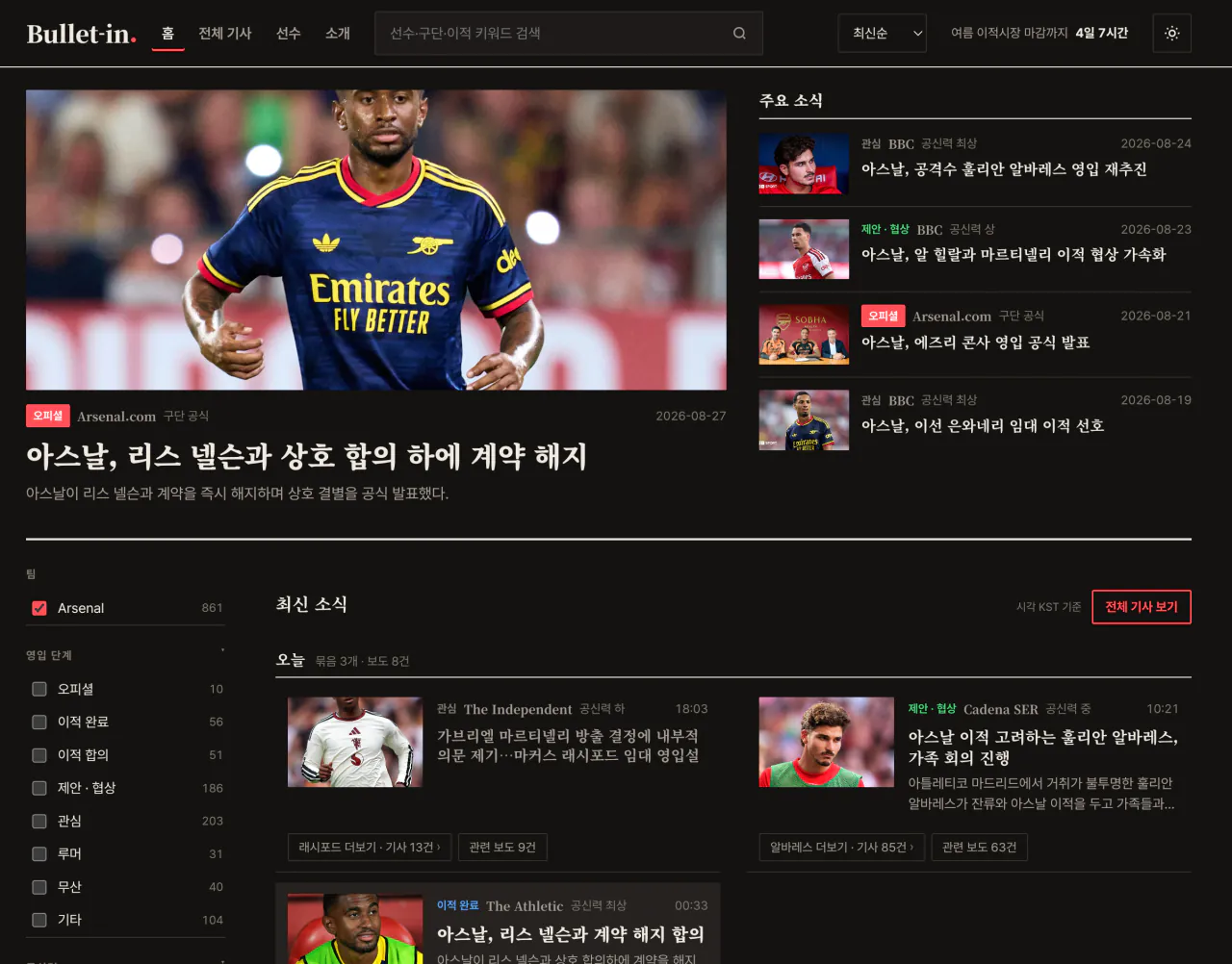Open article 아스날, 이선 은와네리 임대 이적 선호
1232x964 pixels.
pyautogui.click(x=983, y=426)
